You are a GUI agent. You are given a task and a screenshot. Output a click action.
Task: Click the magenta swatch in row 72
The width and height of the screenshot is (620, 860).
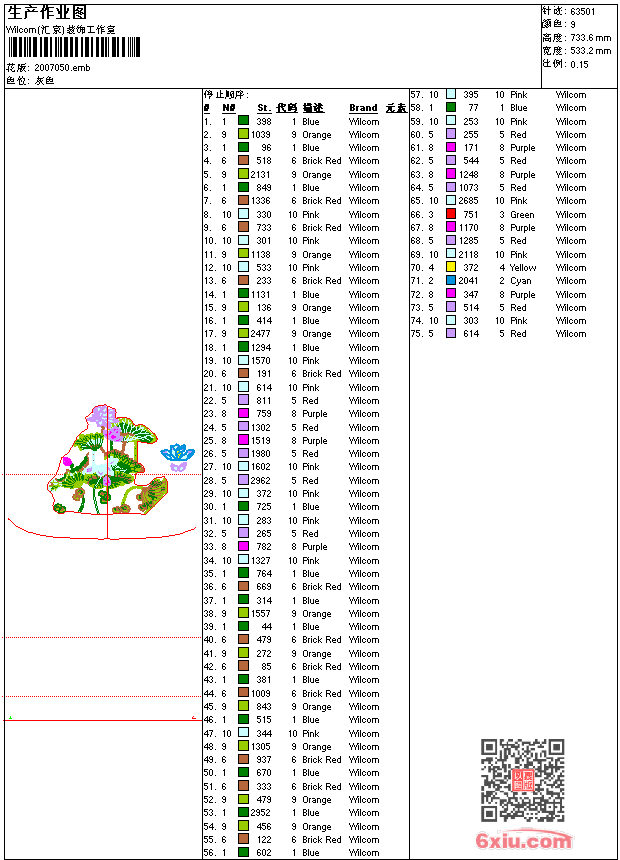tap(451, 294)
